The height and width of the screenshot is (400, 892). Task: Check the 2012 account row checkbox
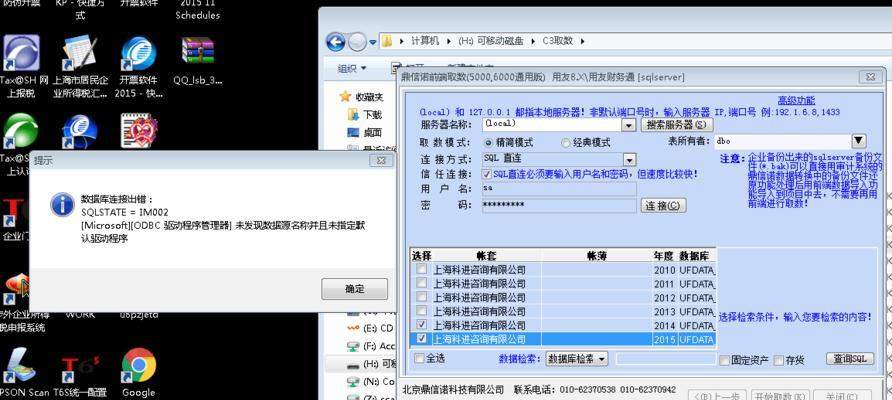point(421,296)
